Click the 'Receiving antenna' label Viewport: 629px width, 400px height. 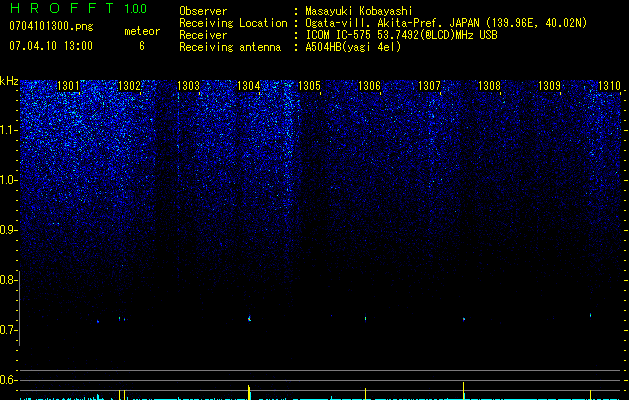click(230, 47)
